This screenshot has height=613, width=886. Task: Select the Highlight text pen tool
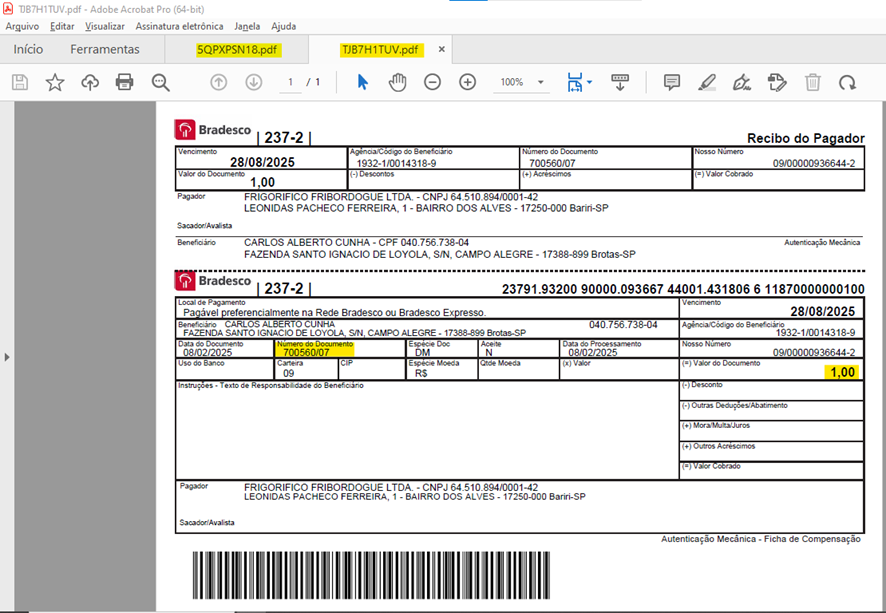pyautogui.click(x=707, y=82)
